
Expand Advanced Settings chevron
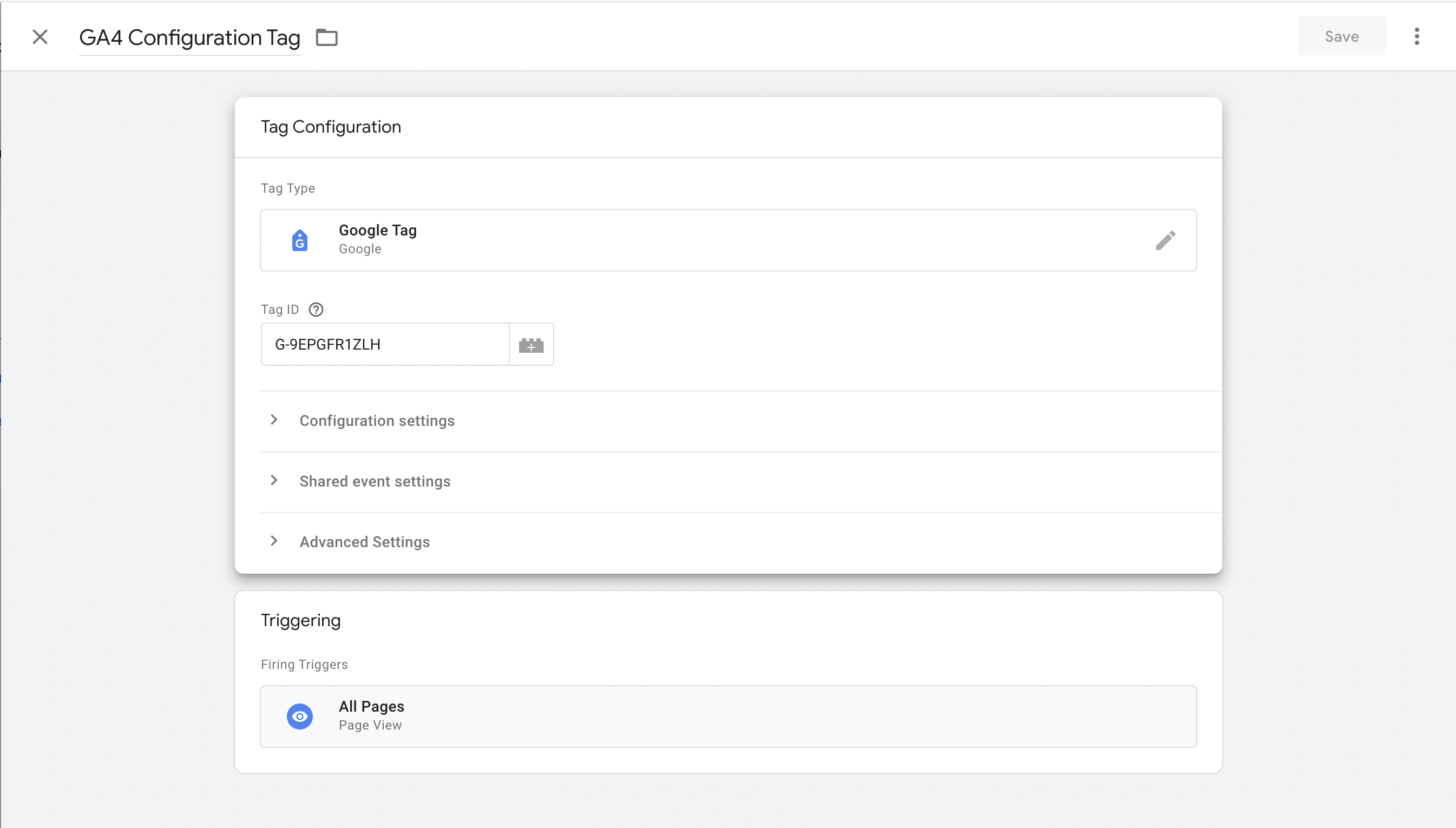[x=274, y=541]
